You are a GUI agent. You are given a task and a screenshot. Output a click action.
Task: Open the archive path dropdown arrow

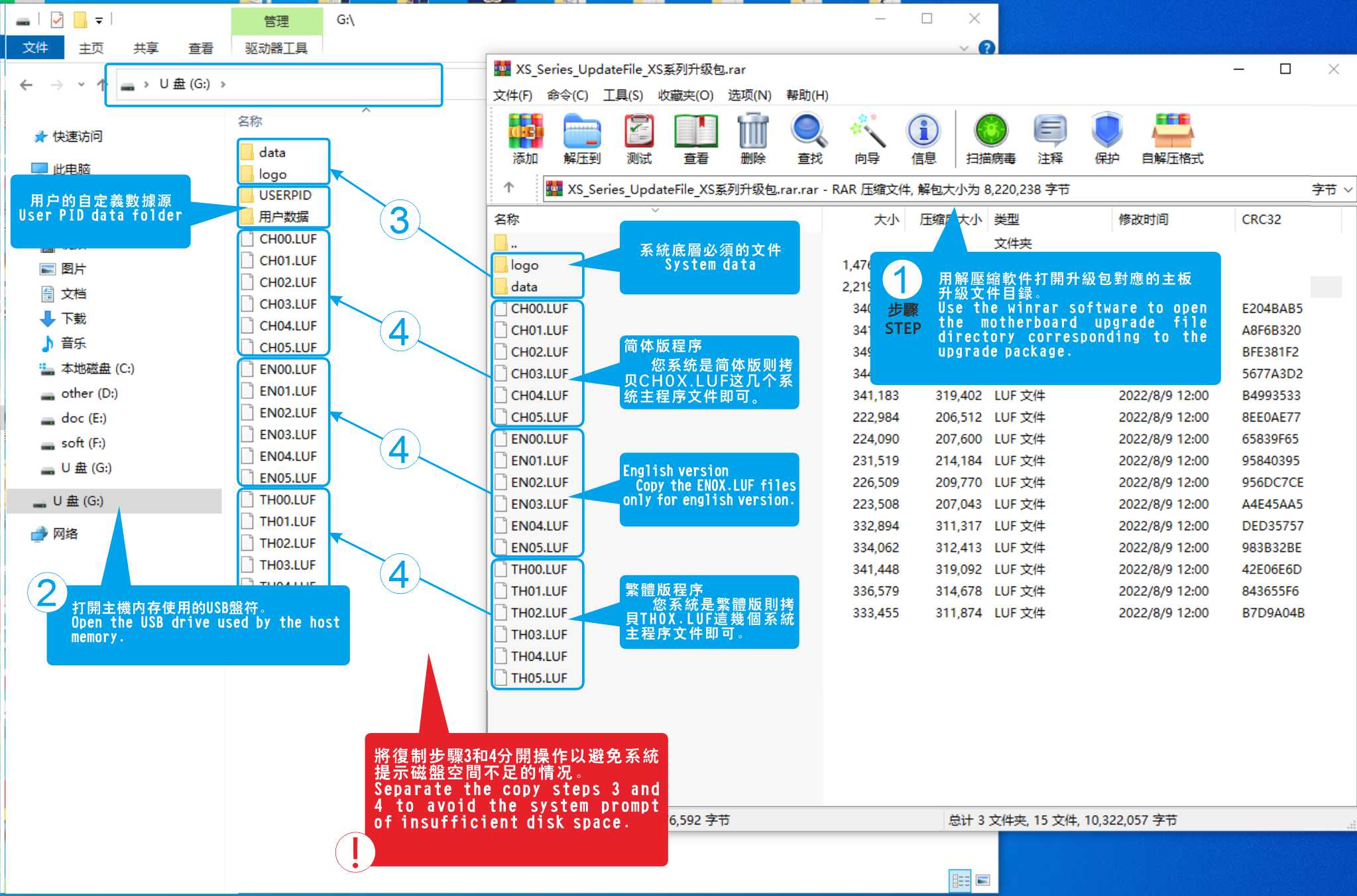click(1348, 190)
